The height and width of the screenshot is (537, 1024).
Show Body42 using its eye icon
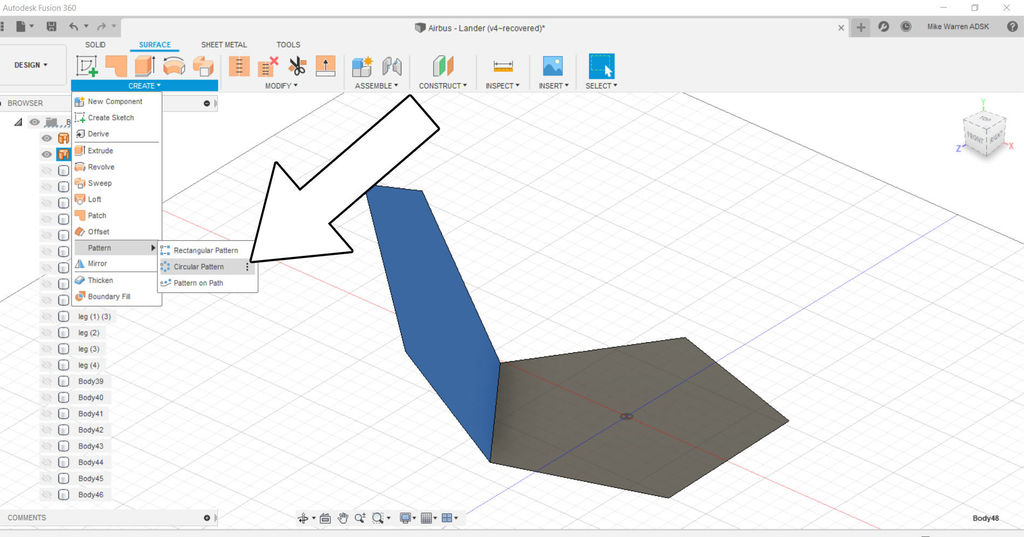[46, 430]
